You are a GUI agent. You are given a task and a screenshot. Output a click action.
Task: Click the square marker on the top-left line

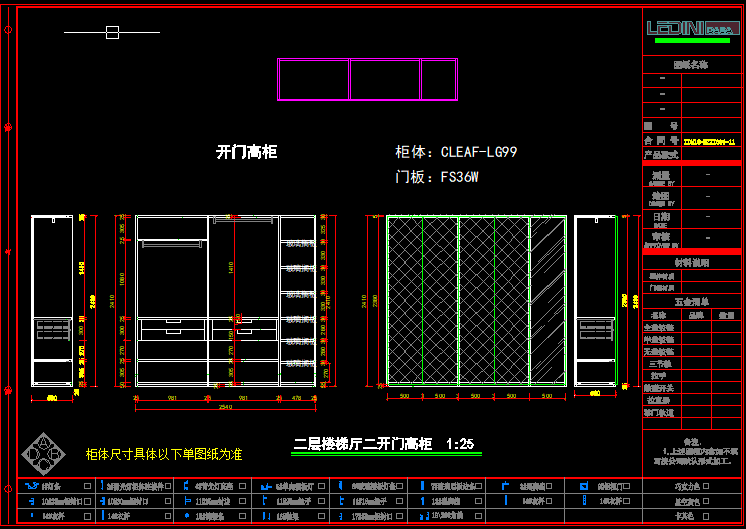tap(112, 32)
